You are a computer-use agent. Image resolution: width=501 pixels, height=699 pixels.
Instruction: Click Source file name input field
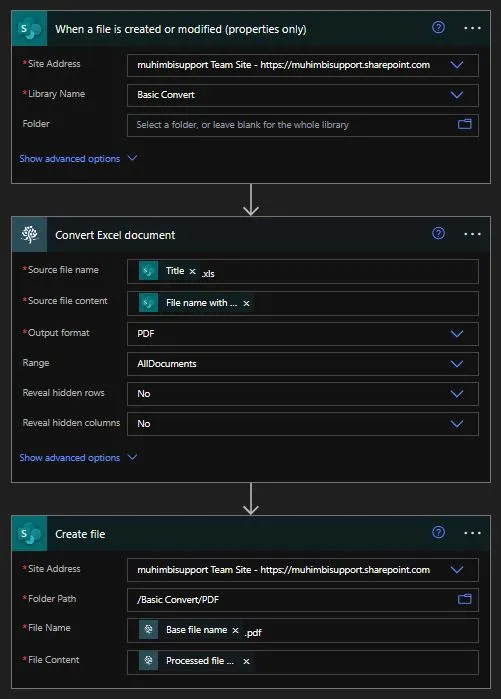(x=303, y=271)
